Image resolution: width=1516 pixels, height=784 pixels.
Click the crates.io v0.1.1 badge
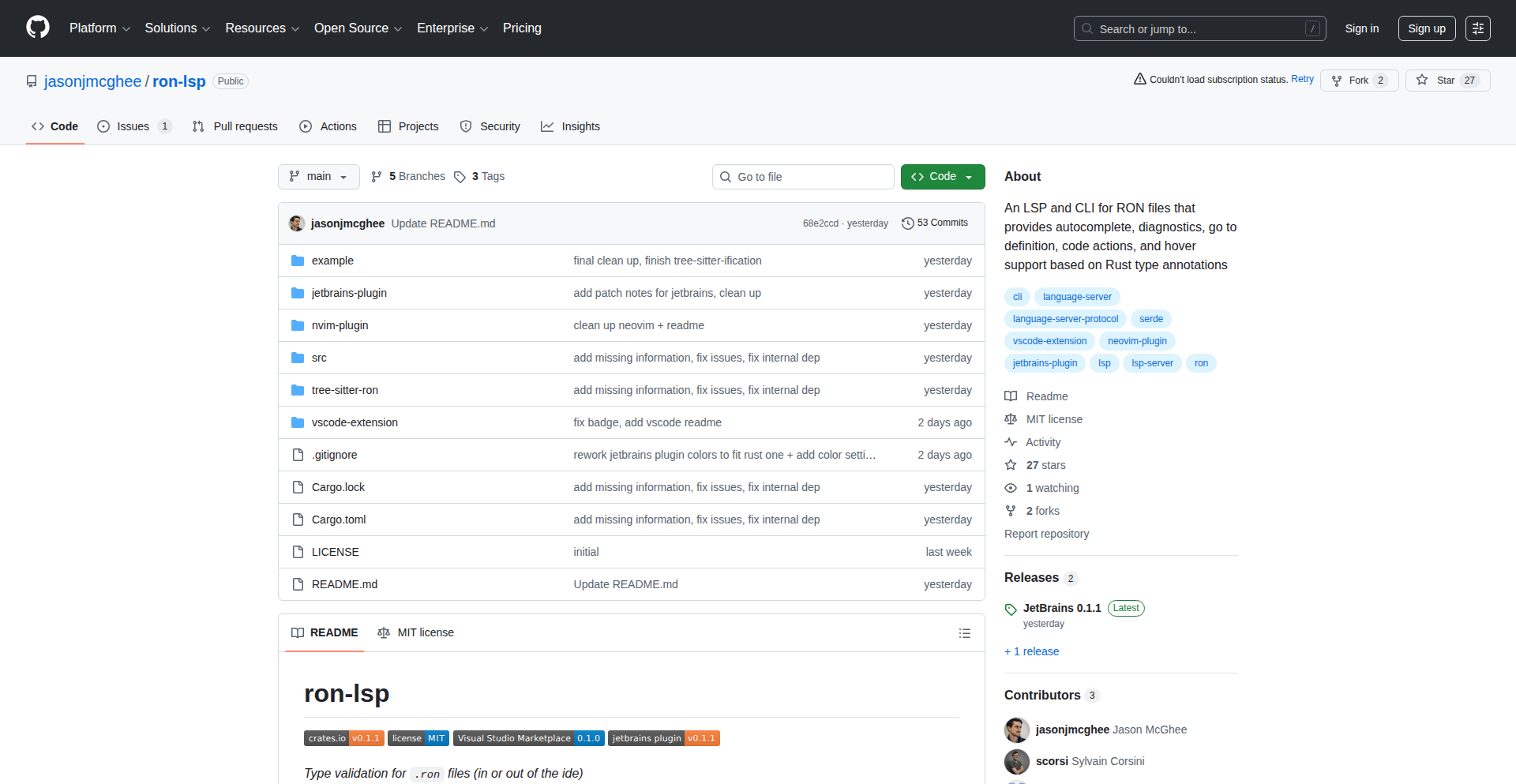tap(344, 738)
